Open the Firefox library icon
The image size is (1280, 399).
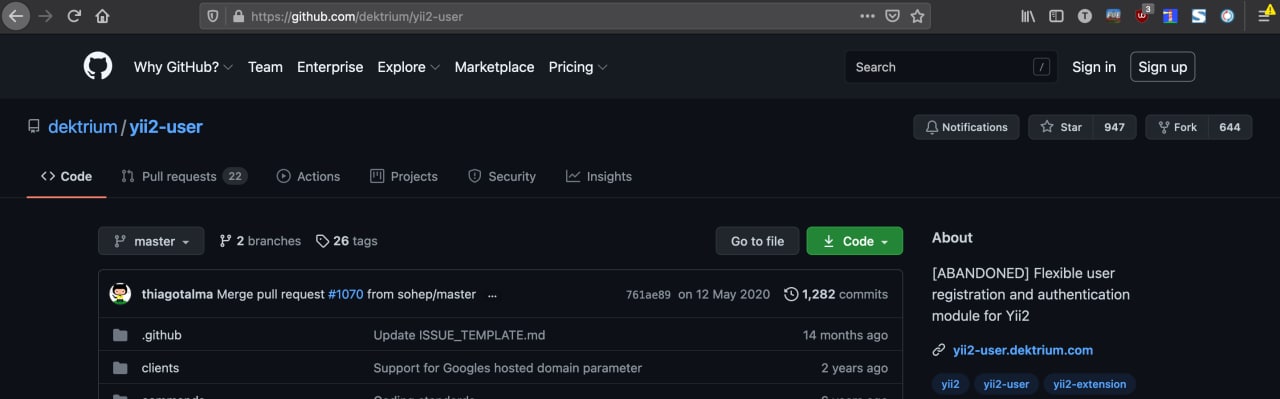click(1028, 16)
